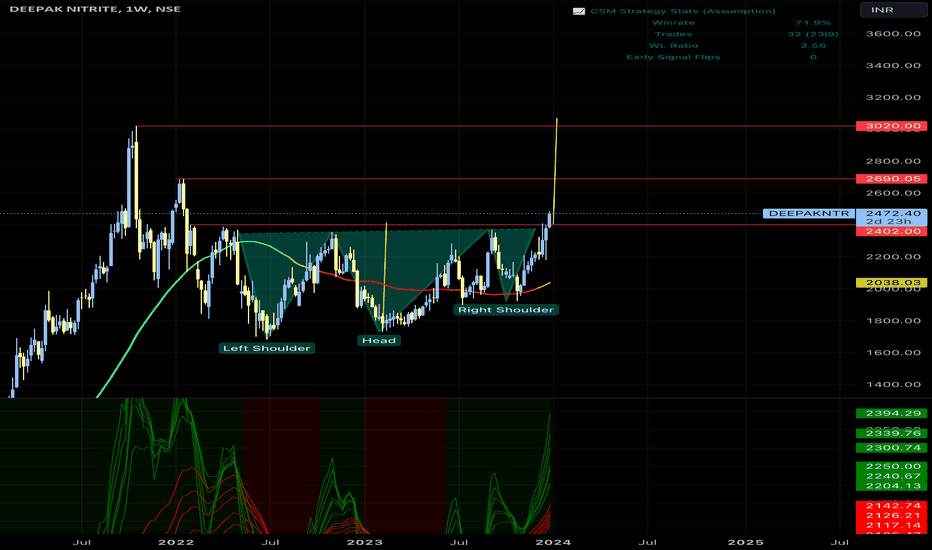Click the 2023 time axis label
Viewport: 932px width, 550px height.
(364, 542)
